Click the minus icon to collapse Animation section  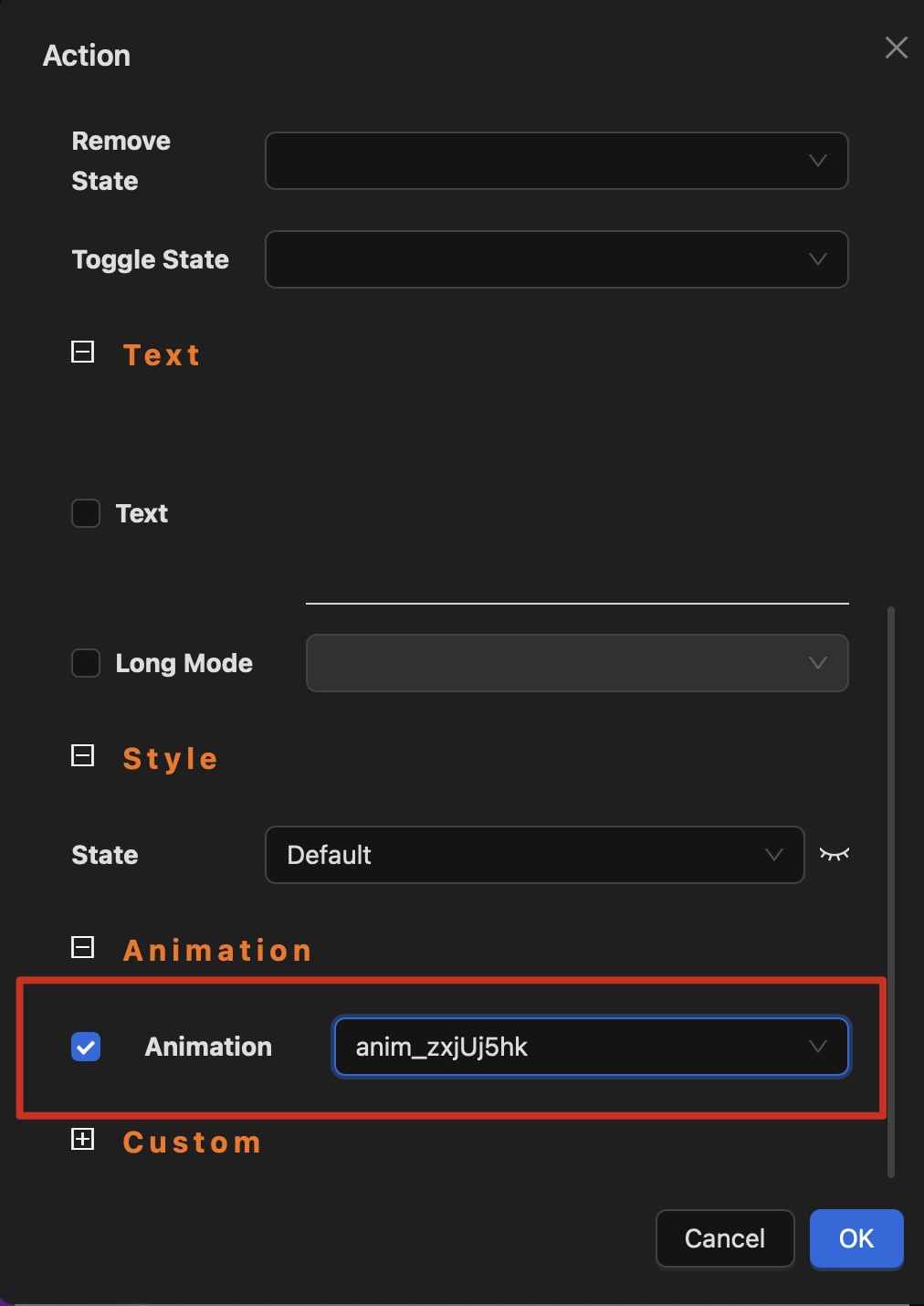tap(83, 947)
